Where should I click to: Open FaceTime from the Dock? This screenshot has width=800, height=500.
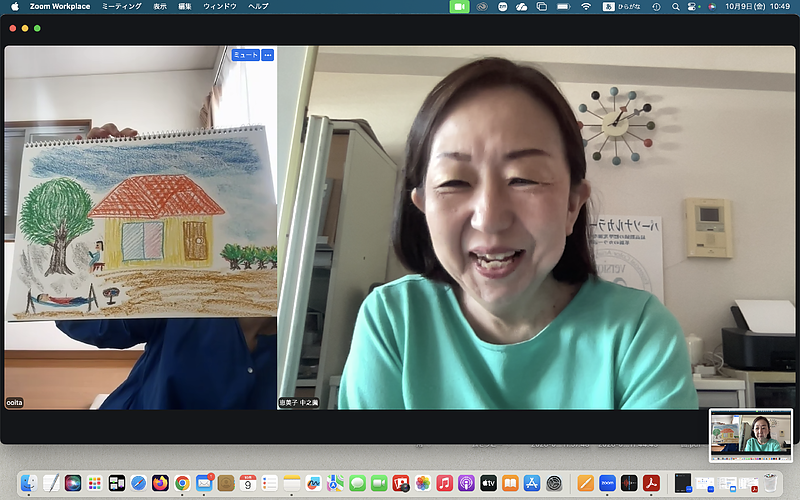click(379, 483)
